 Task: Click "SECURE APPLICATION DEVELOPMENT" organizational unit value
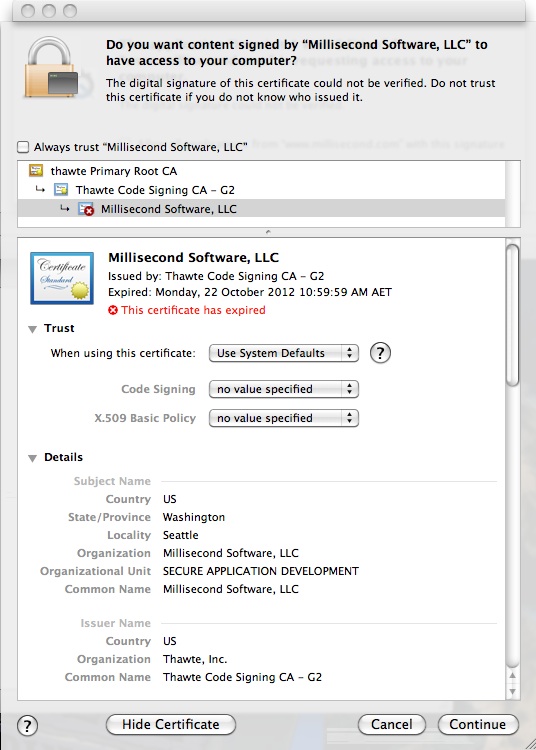click(x=261, y=571)
